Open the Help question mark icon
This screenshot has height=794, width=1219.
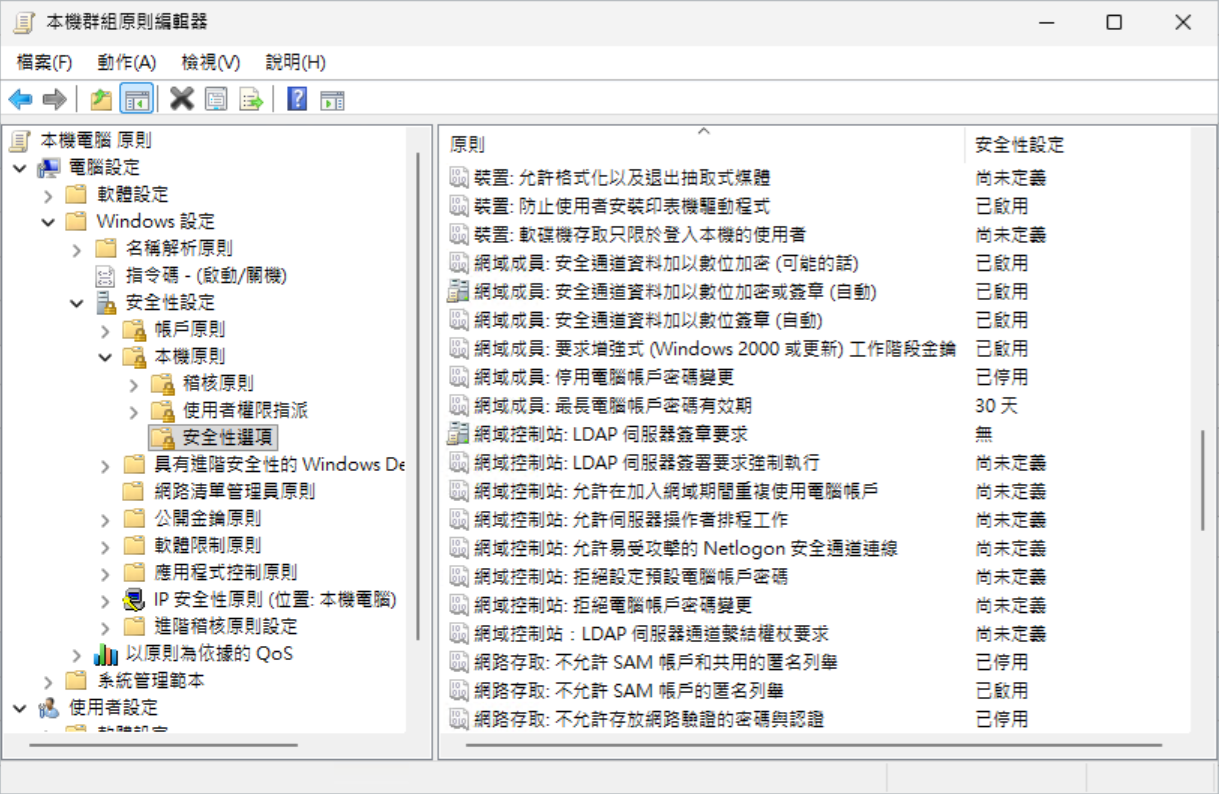click(297, 99)
